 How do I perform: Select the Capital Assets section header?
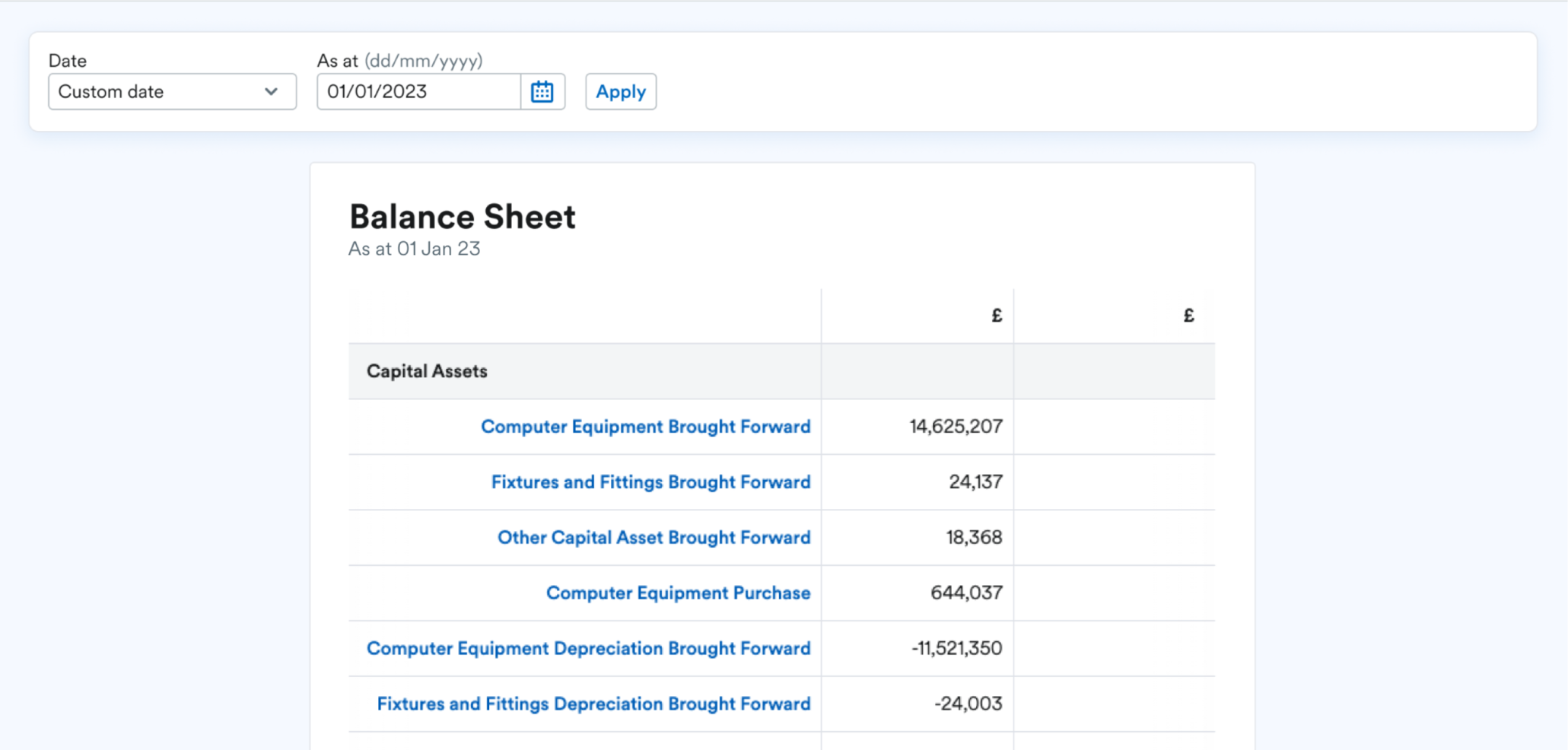(x=427, y=371)
